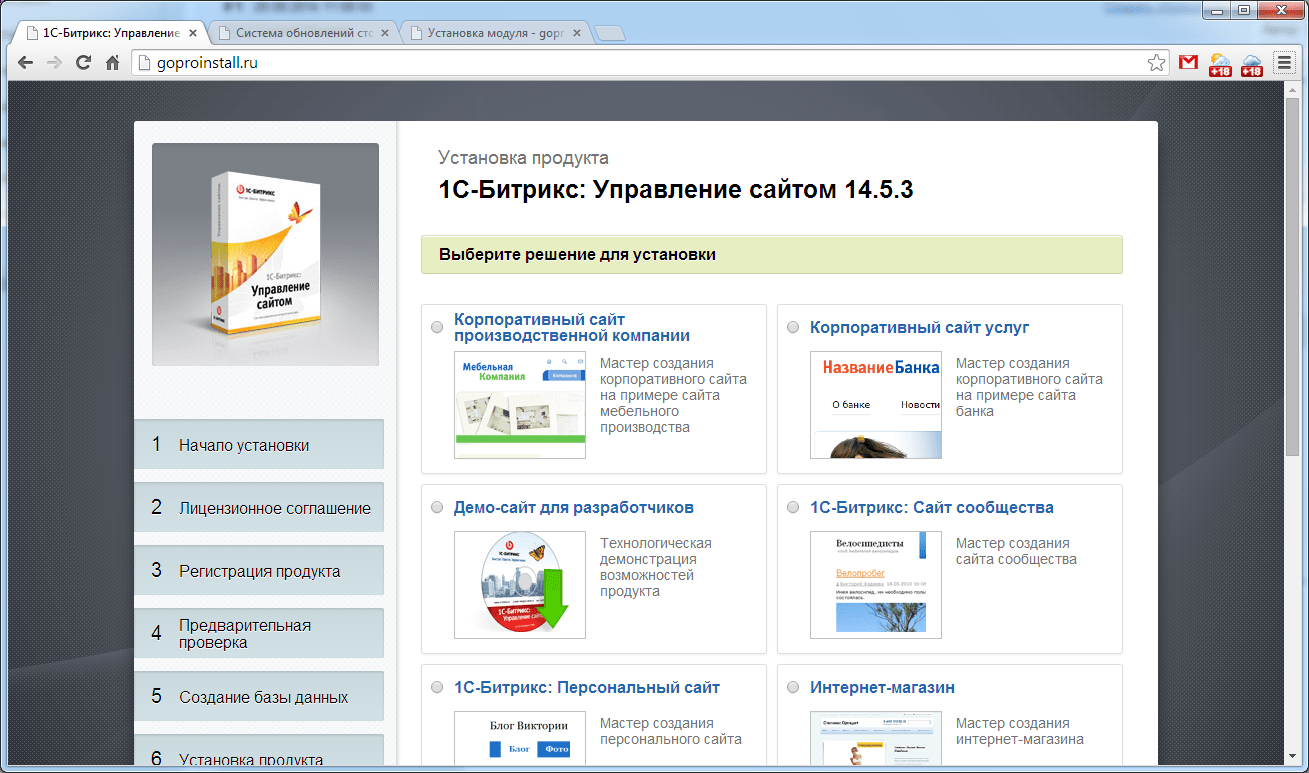The image size is (1309, 773).
Task: Click Велосипедисты community site thumbnail
Action: [876, 585]
